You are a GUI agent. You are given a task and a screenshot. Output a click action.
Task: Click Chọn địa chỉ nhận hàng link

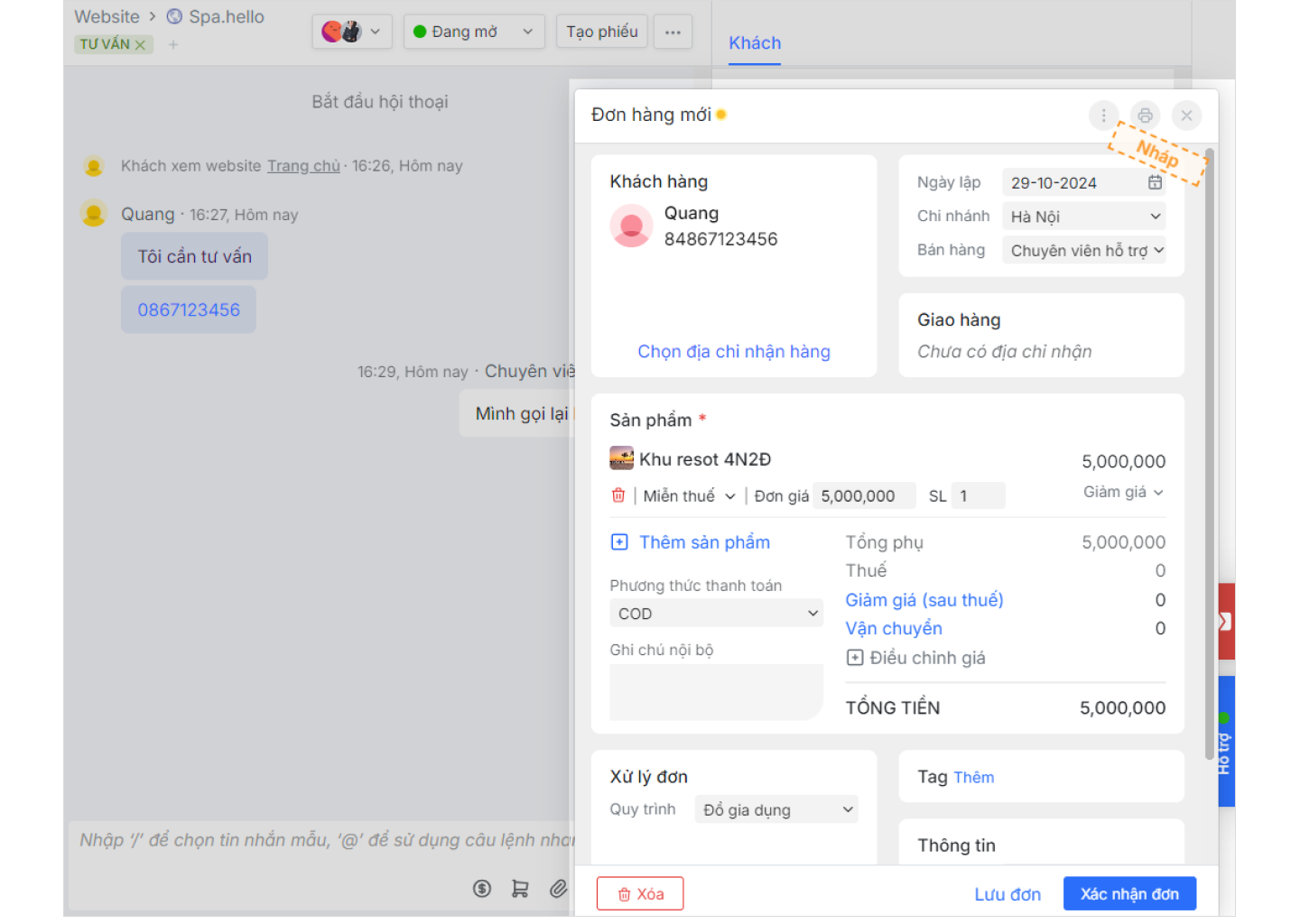[x=733, y=352]
